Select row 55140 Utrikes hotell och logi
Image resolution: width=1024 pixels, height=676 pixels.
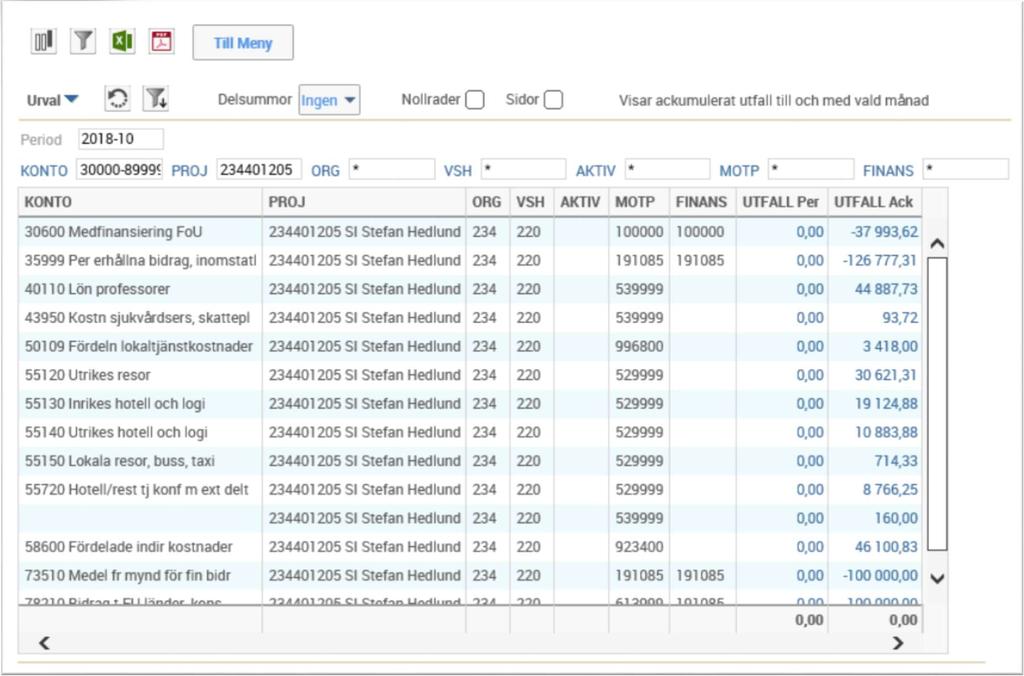pos(470,432)
